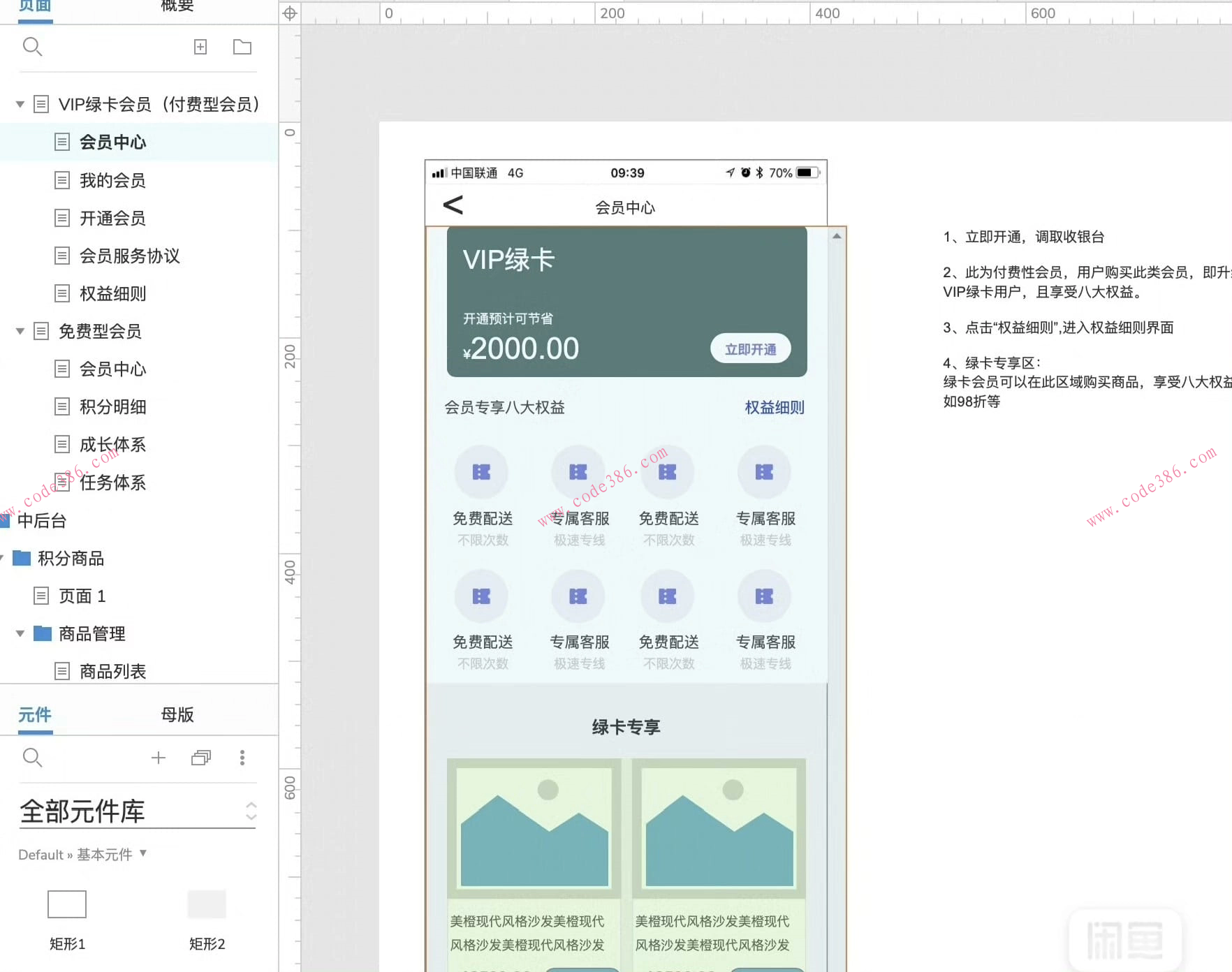1232x972 pixels.
Task: Select the 矩形1 component thumbnail
Action: [66, 904]
